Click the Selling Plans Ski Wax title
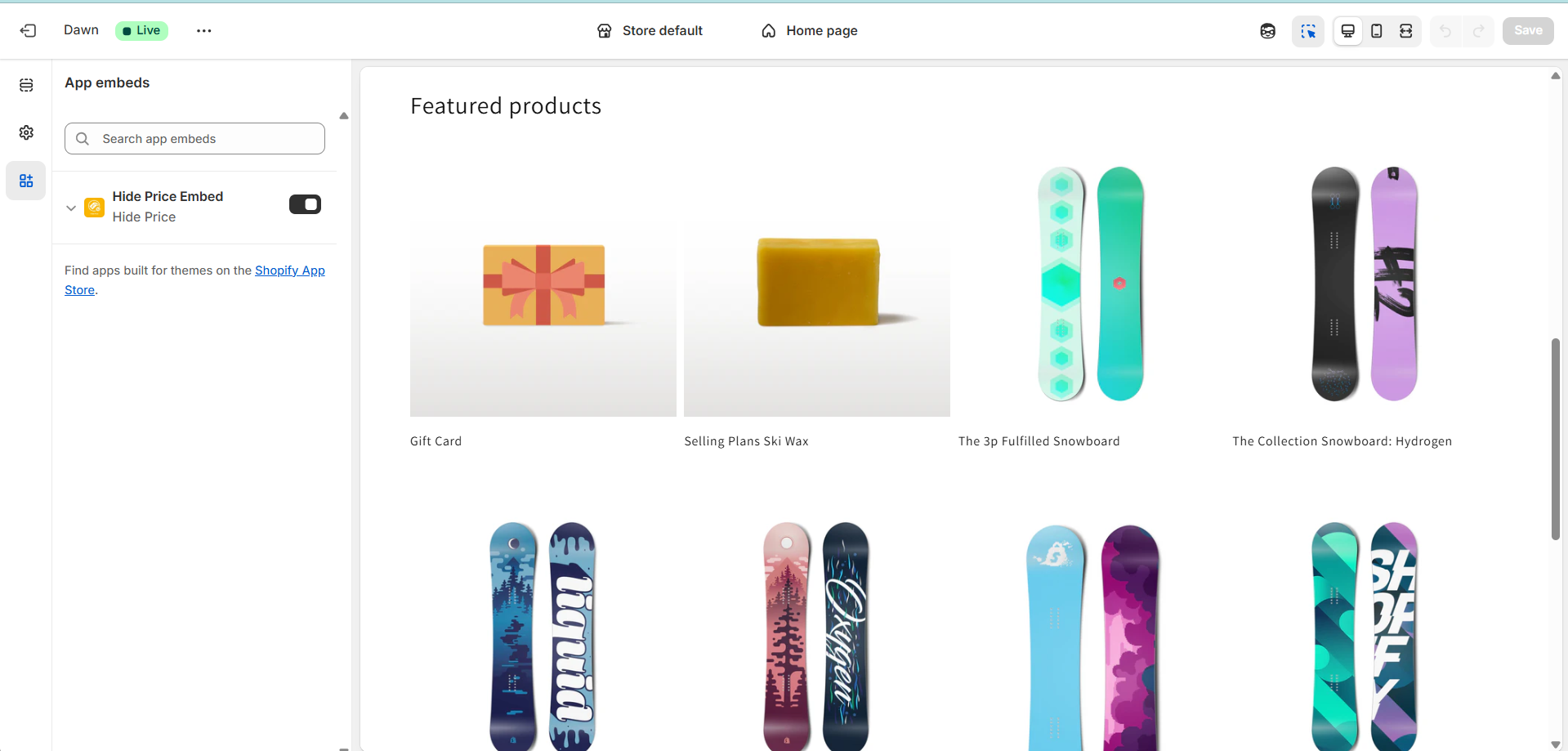 pos(746,441)
